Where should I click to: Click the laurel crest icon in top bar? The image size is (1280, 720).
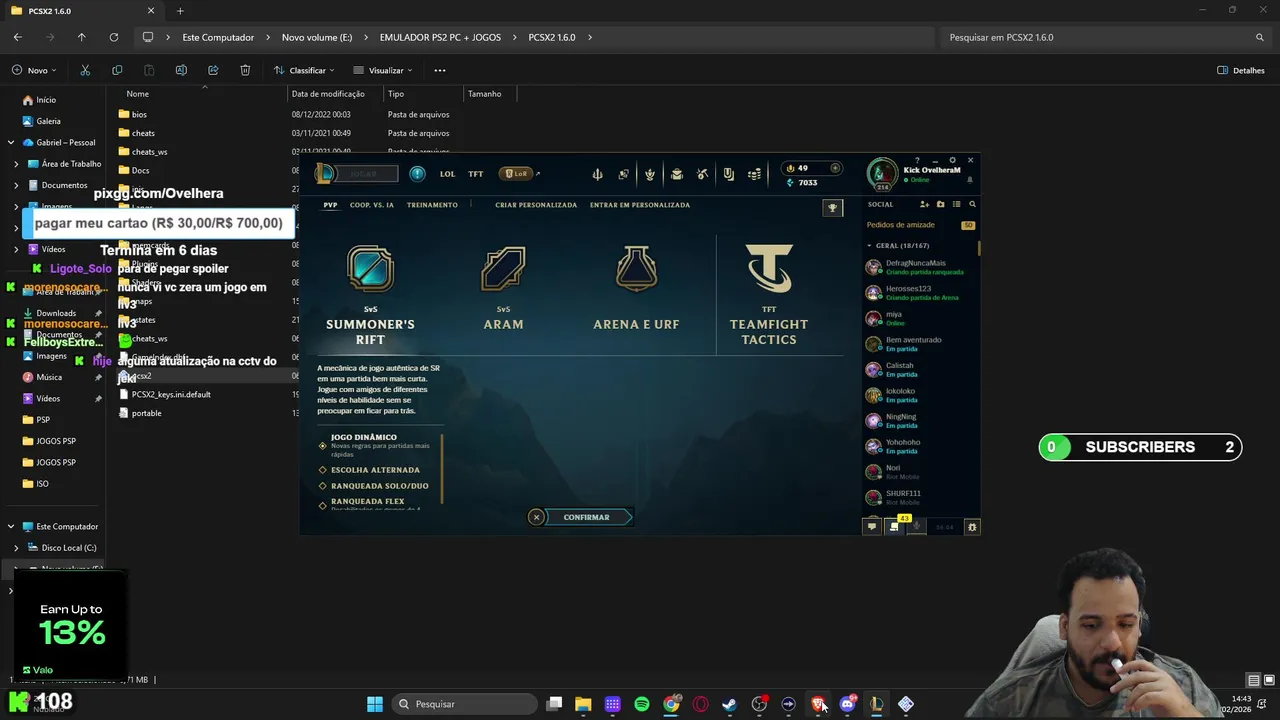click(x=650, y=174)
